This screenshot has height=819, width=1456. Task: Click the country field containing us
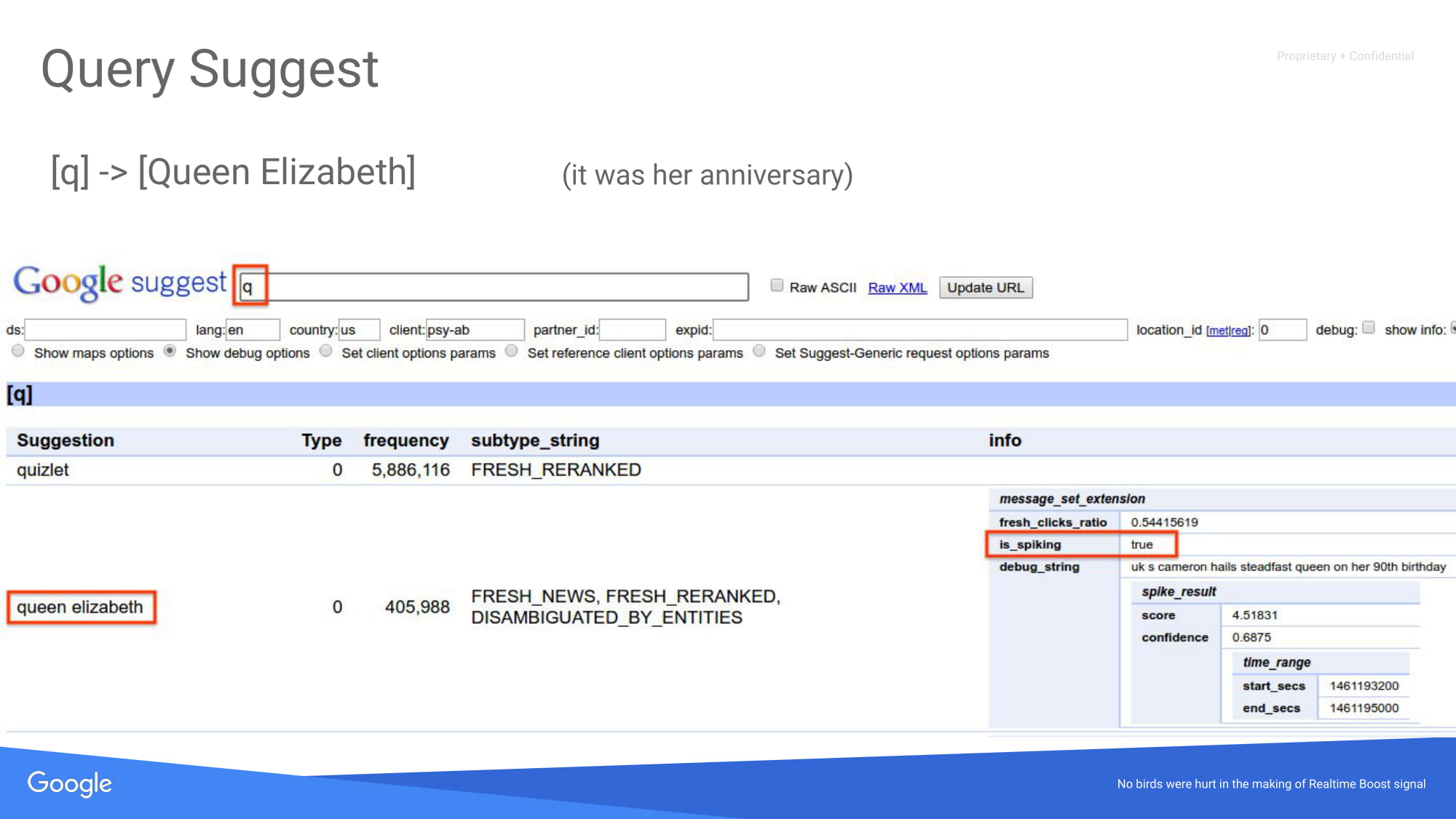pyautogui.click(x=359, y=330)
